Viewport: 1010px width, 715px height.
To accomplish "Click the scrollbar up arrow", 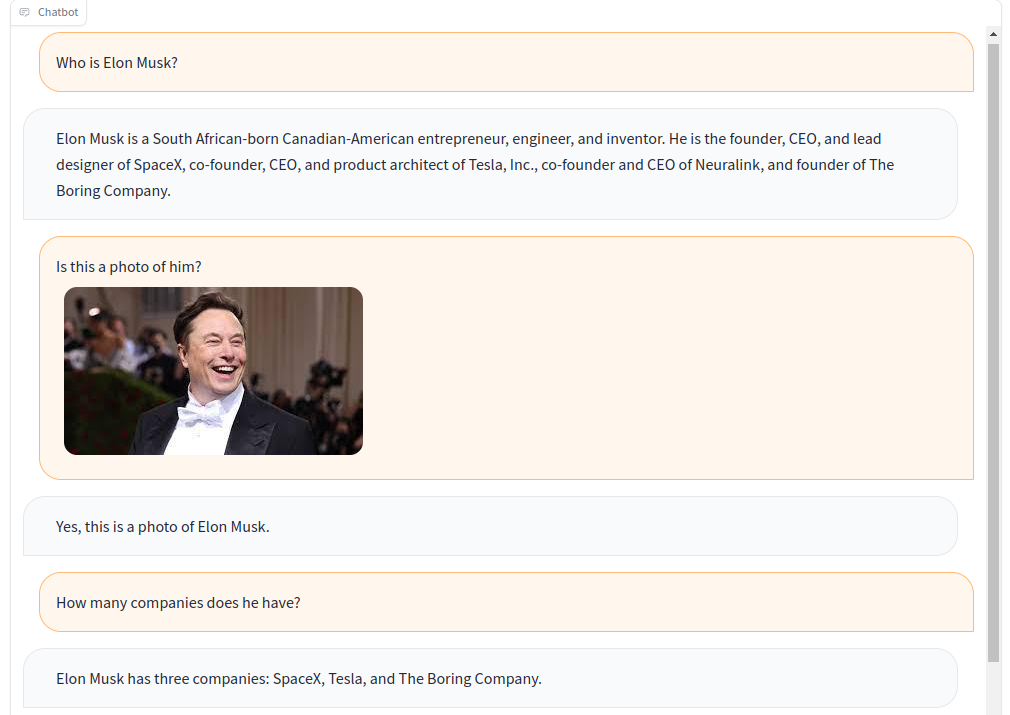I will (x=993, y=34).
